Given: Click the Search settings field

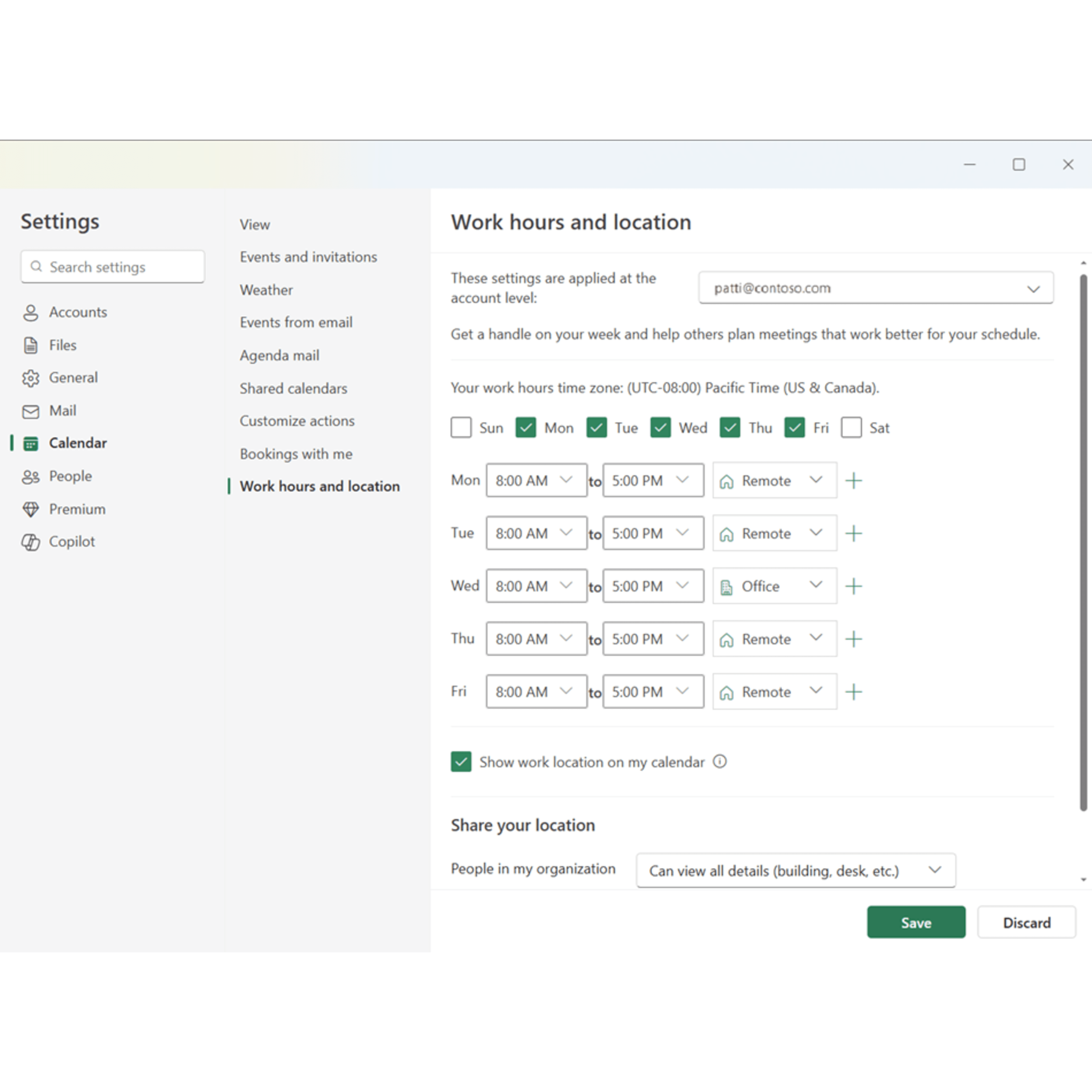Looking at the screenshot, I should tap(113, 266).
